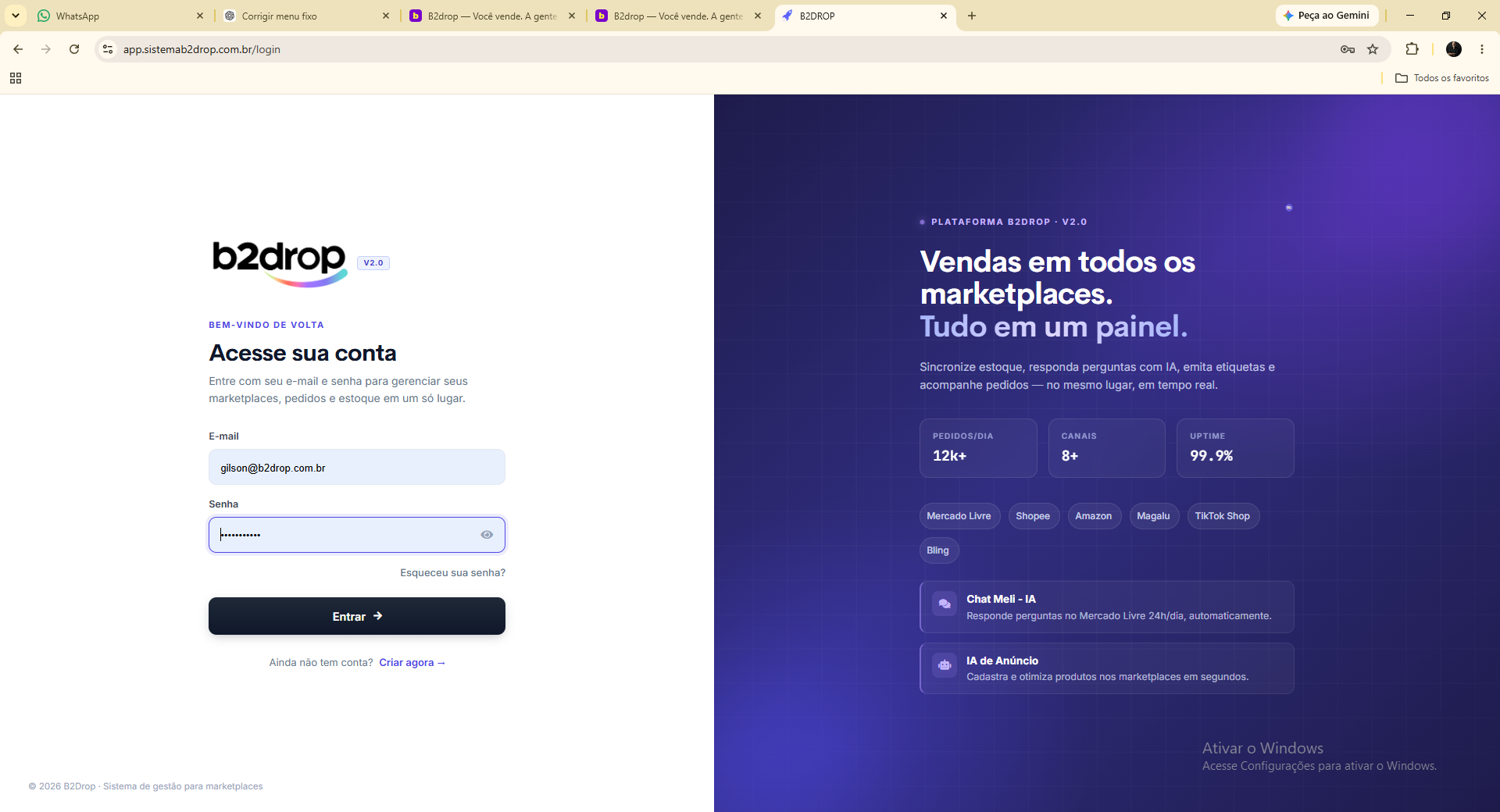Click the Entrar login button
This screenshot has height=812, width=1500.
click(357, 616)
